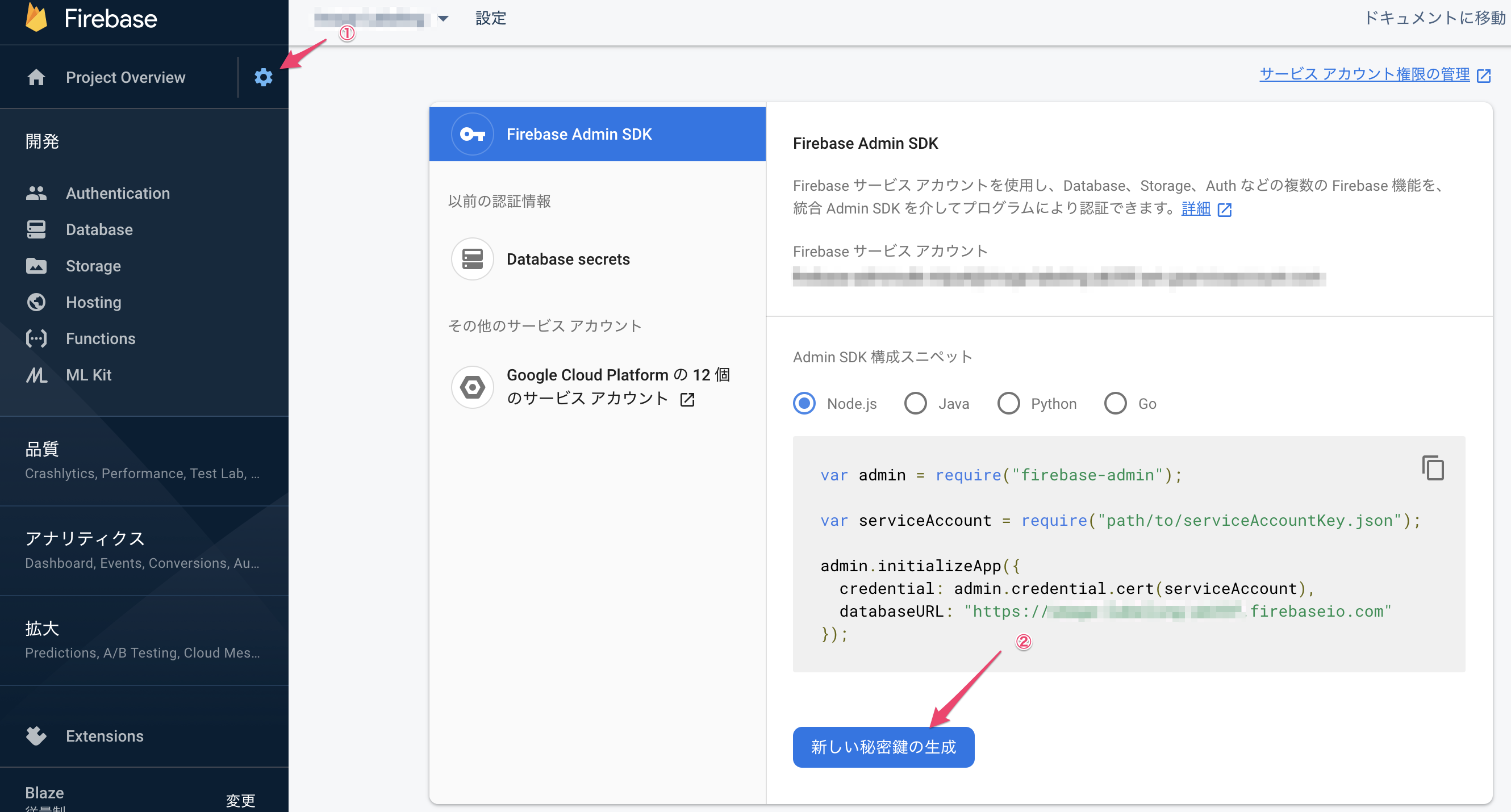This screenshot has width=1511, height=812.
Task: Open project settings gear icon
Action: pos(264,77)
